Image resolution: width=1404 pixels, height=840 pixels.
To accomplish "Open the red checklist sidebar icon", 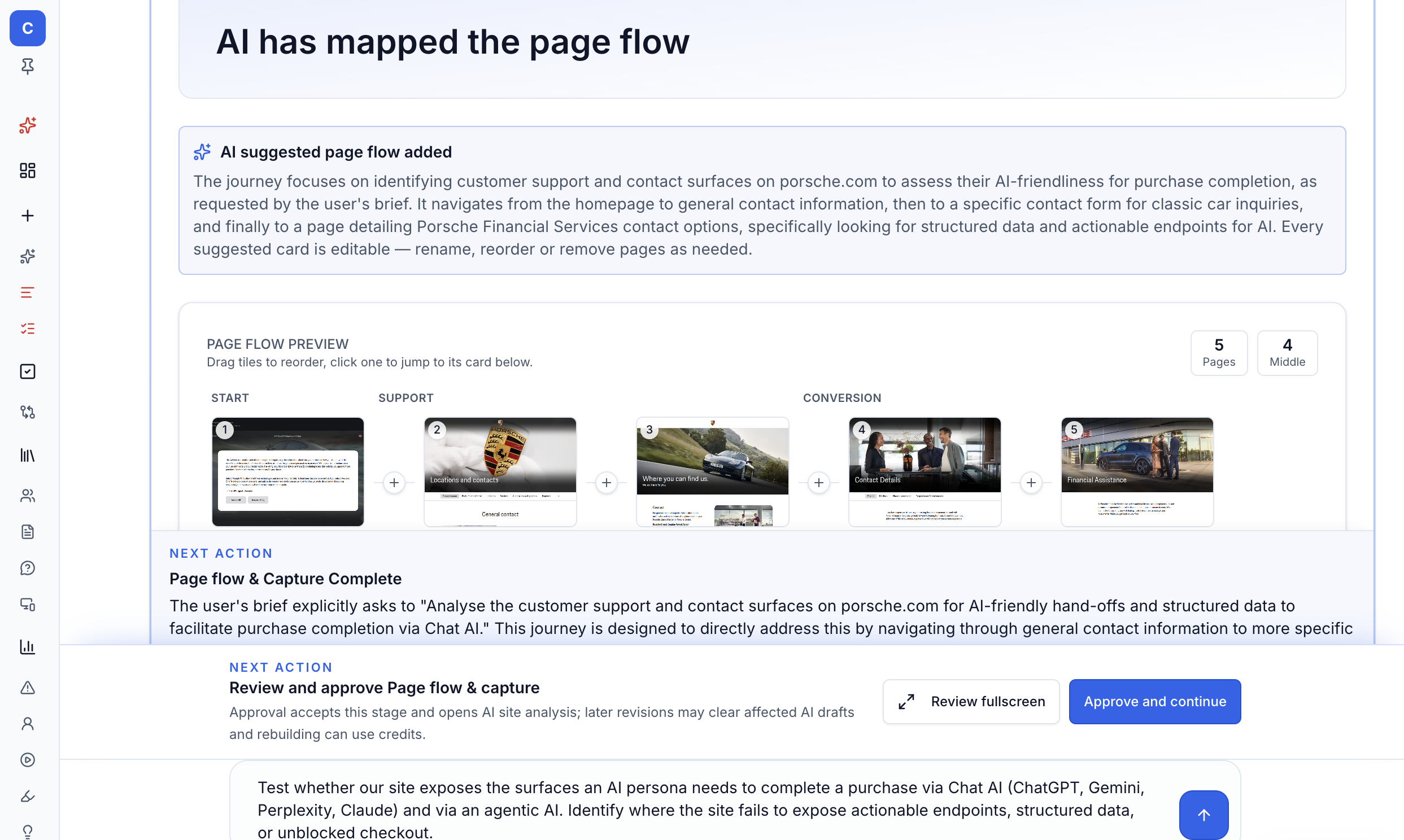I will pyautogui.click(x=27, y=329).
